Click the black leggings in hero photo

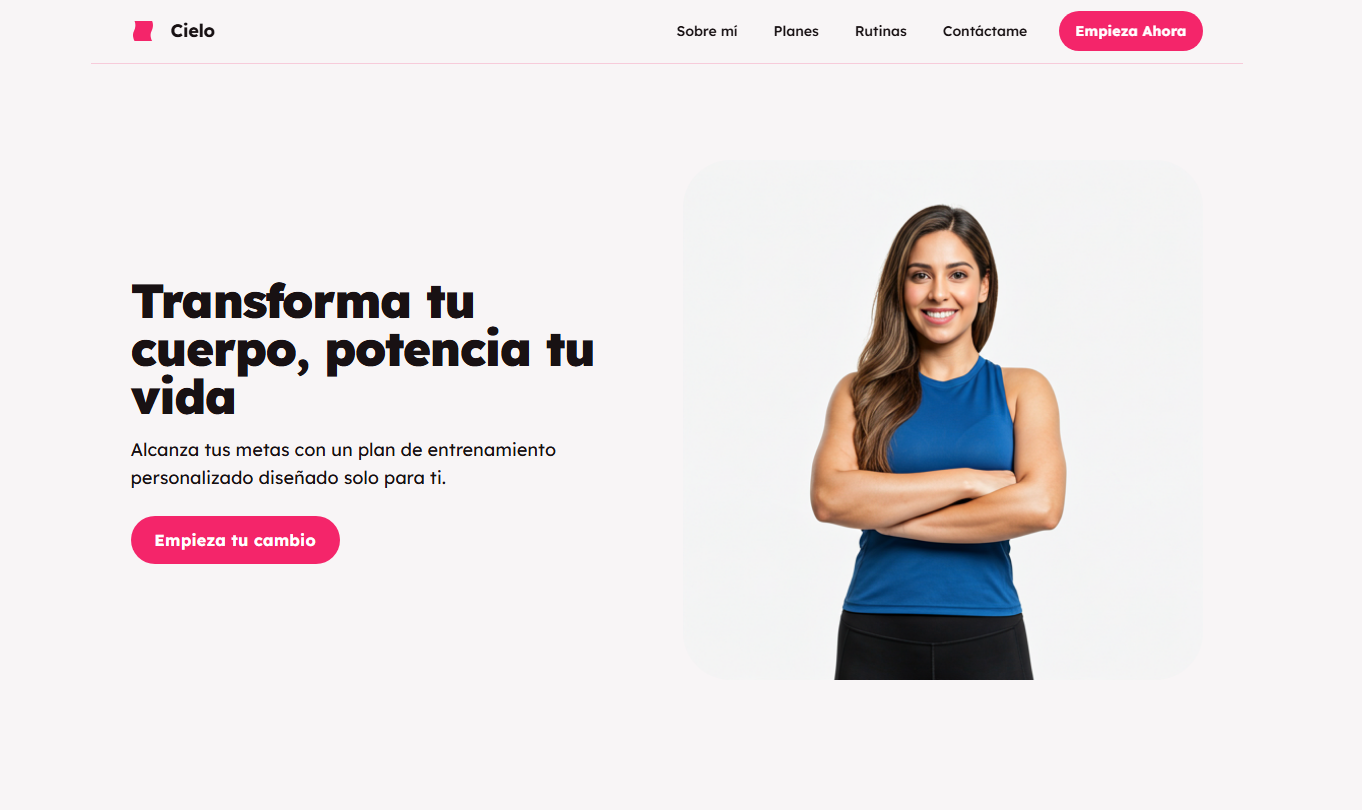point(933,646)
